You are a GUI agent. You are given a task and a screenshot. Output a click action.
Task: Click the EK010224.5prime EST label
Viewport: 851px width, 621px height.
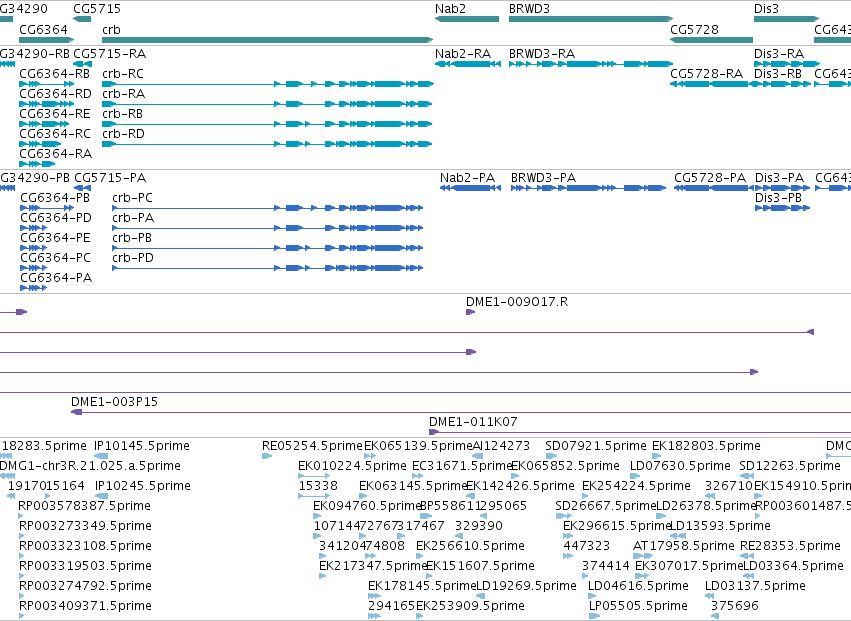point(352,466)
